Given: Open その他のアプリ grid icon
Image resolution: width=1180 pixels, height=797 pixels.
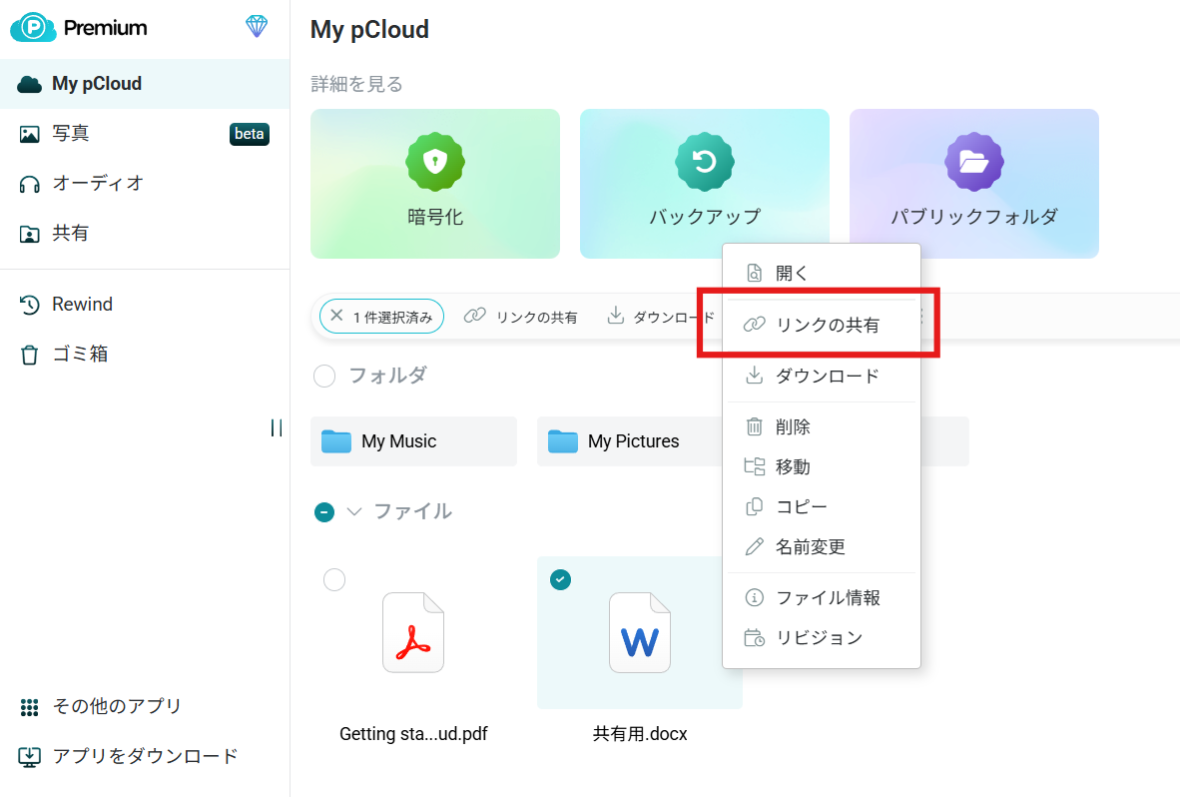Looking at the screenshot, I should [x=30, y=707].
